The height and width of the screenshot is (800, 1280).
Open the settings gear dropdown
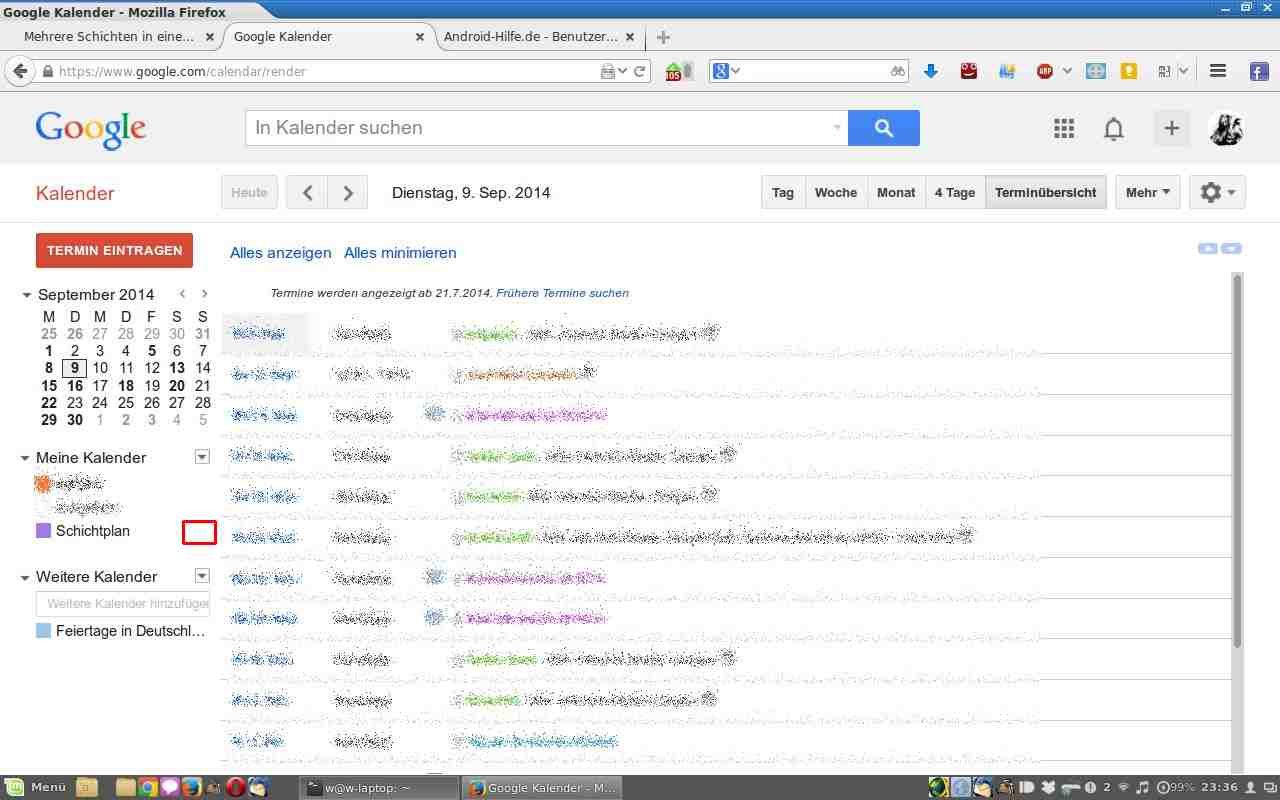(x=1217, y=193)
